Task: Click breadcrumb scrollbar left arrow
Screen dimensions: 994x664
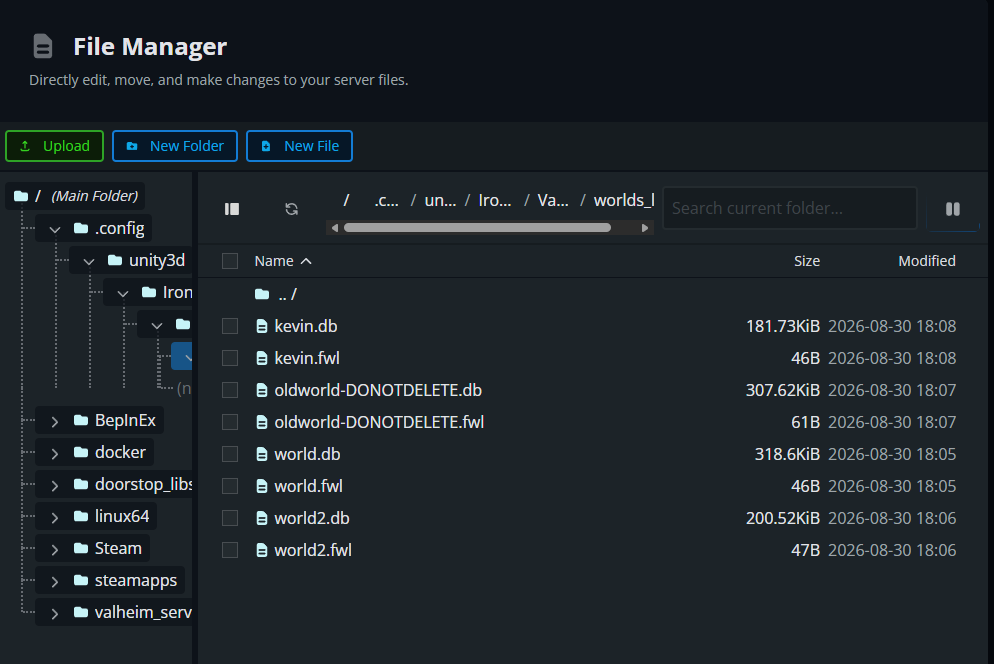Action: [335, 228]
